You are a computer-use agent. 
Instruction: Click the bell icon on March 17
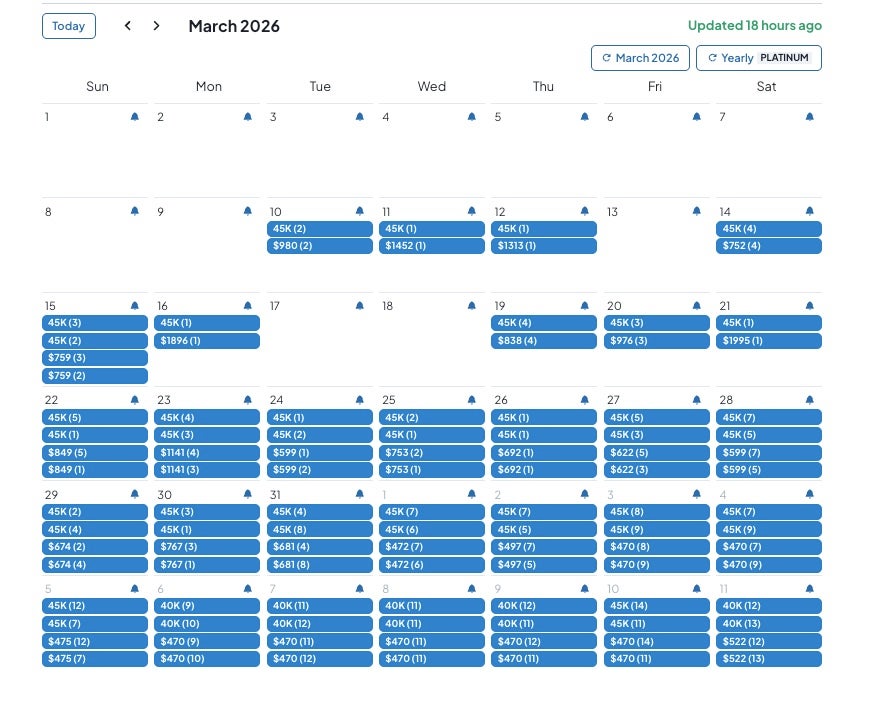pyautogui.click(x=360, y=306)
